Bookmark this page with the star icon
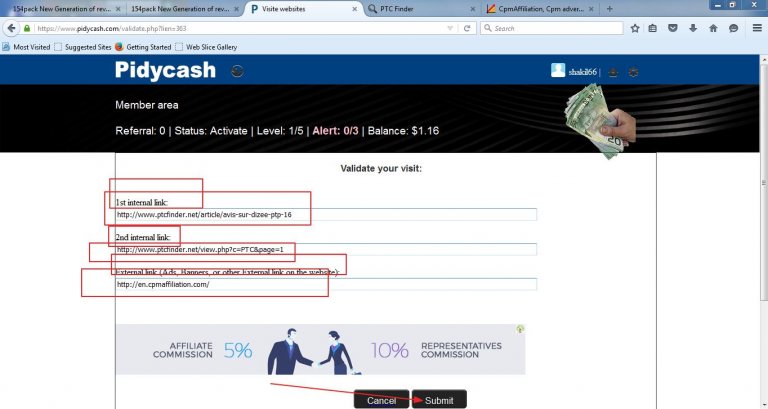The height and width of the screenshot is (409, 768). tap(634, 28)
